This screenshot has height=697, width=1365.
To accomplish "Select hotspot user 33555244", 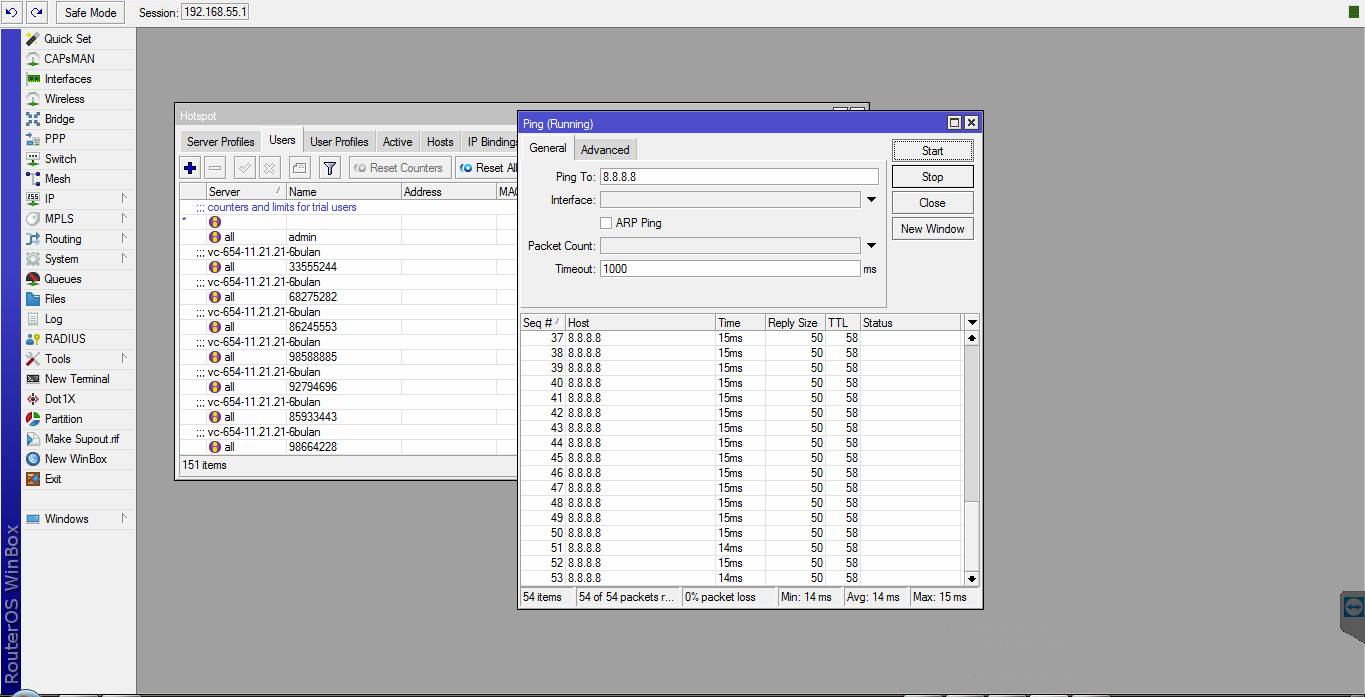I will [x=348, y=267].
